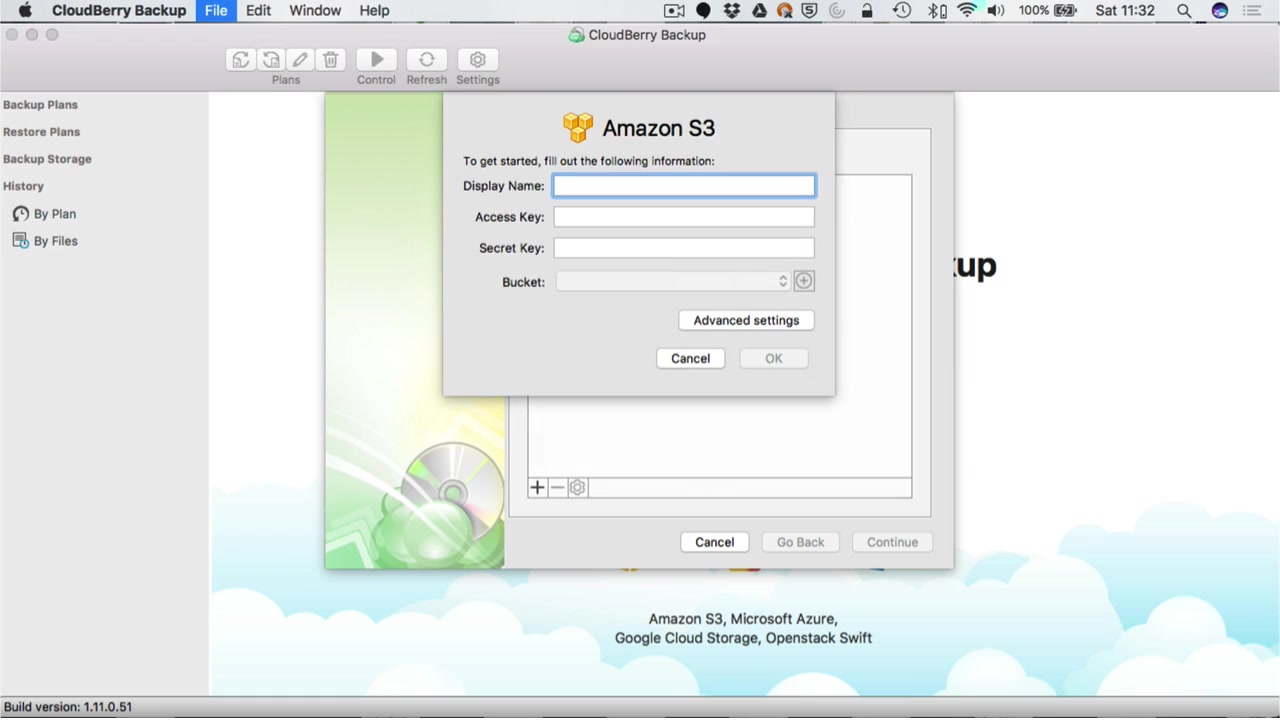
Task: Open the Help menu
Action: pyautogui.click(x=374, y=11)
